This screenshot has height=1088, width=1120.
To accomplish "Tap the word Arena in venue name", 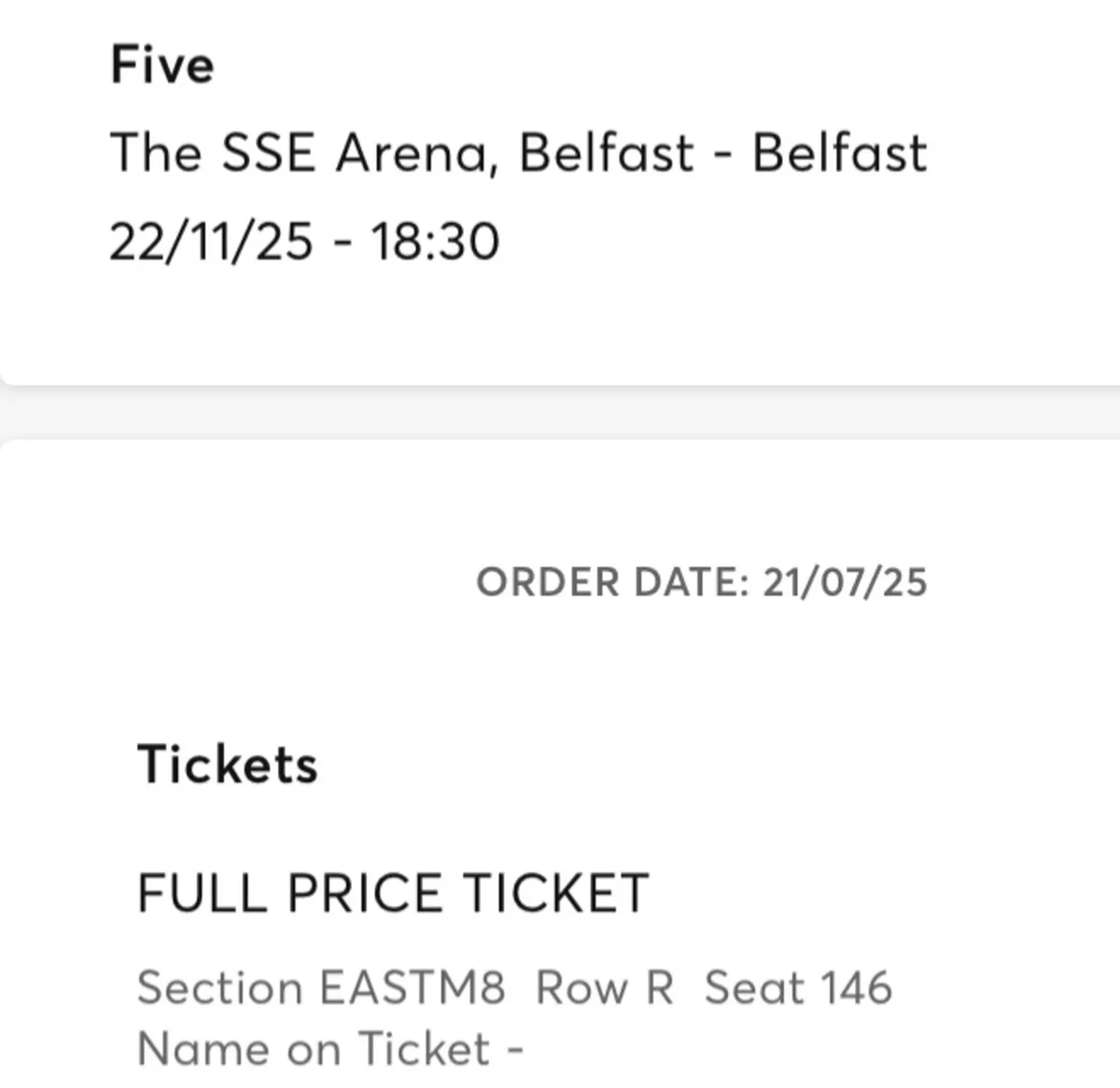I will 412,152.
